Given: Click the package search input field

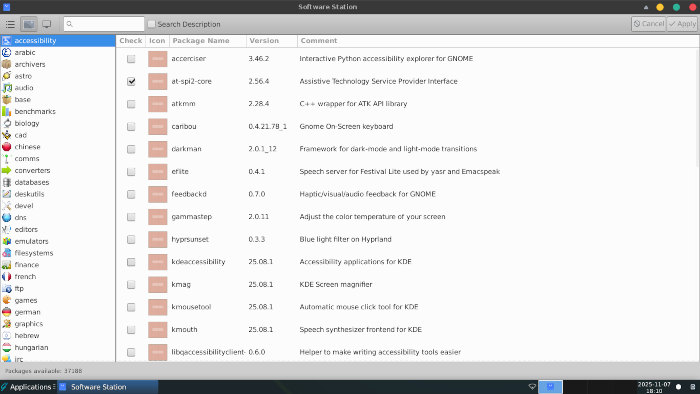Looking at the screenshot, I should (104, 24).
